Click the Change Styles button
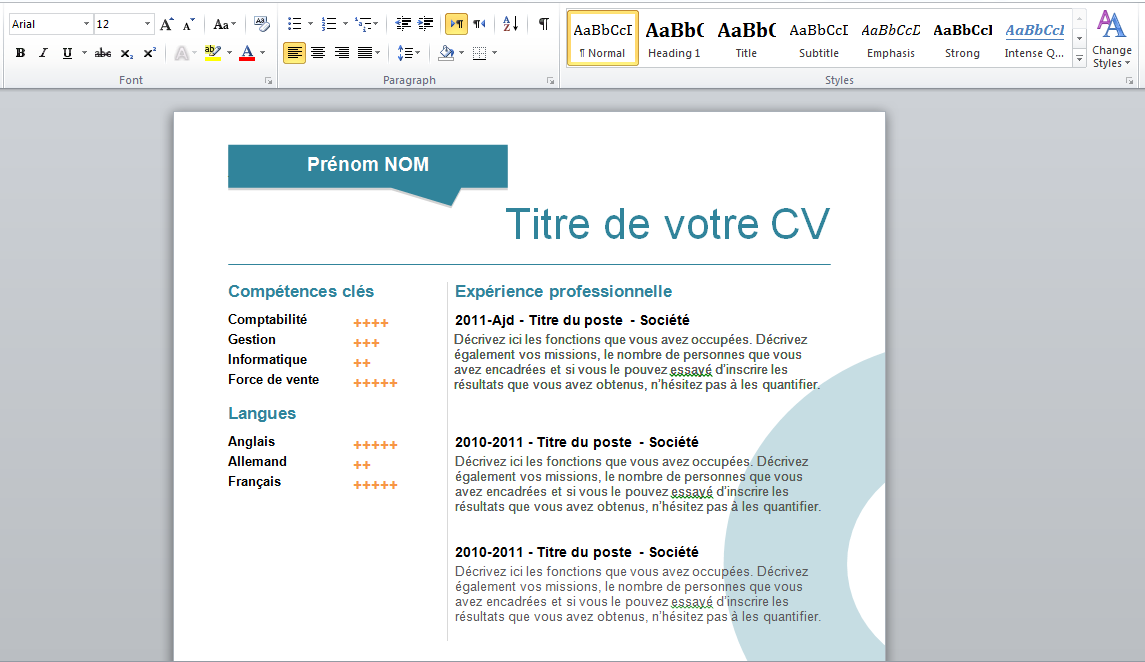Screen dimensions: 1145x662 click(1111, 39)
